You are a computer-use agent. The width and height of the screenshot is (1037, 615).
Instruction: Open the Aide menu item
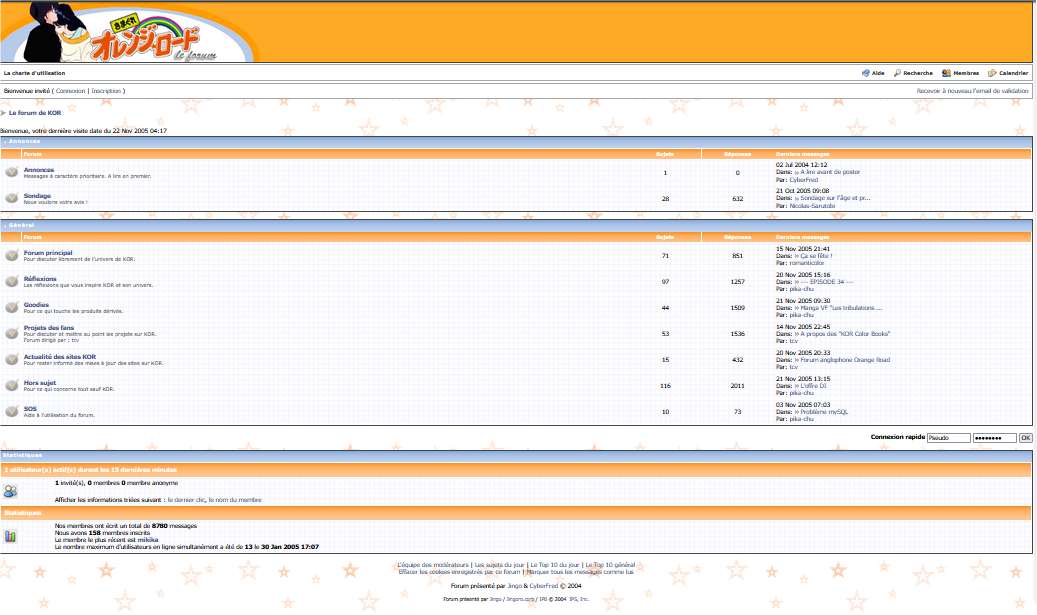[878, 73]
